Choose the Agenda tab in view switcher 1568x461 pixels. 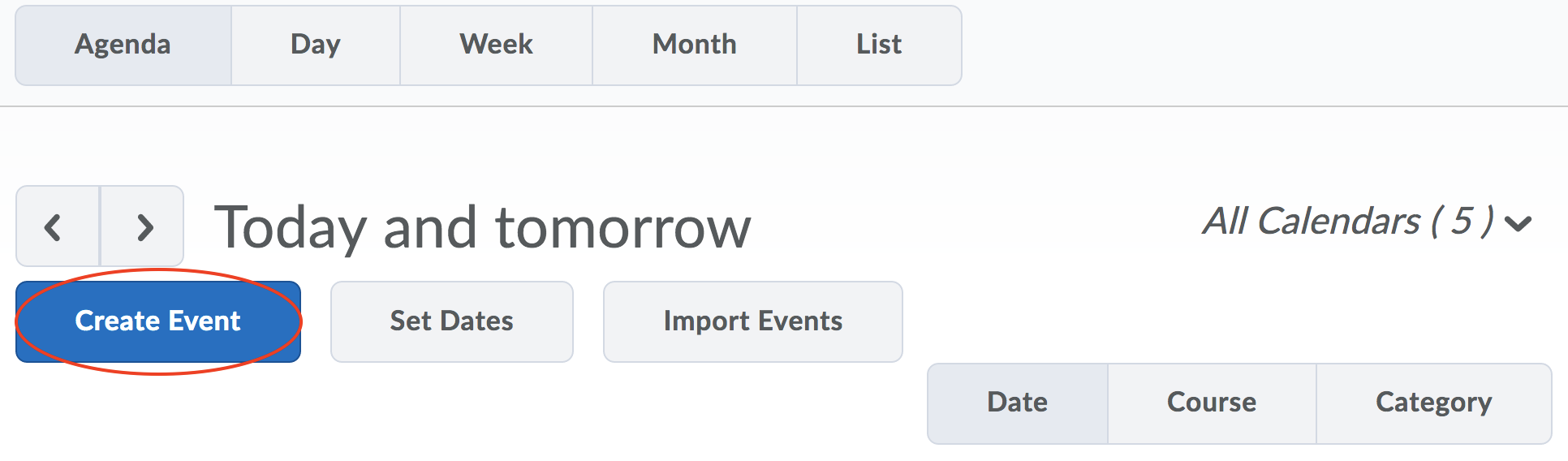coord(123,45)
